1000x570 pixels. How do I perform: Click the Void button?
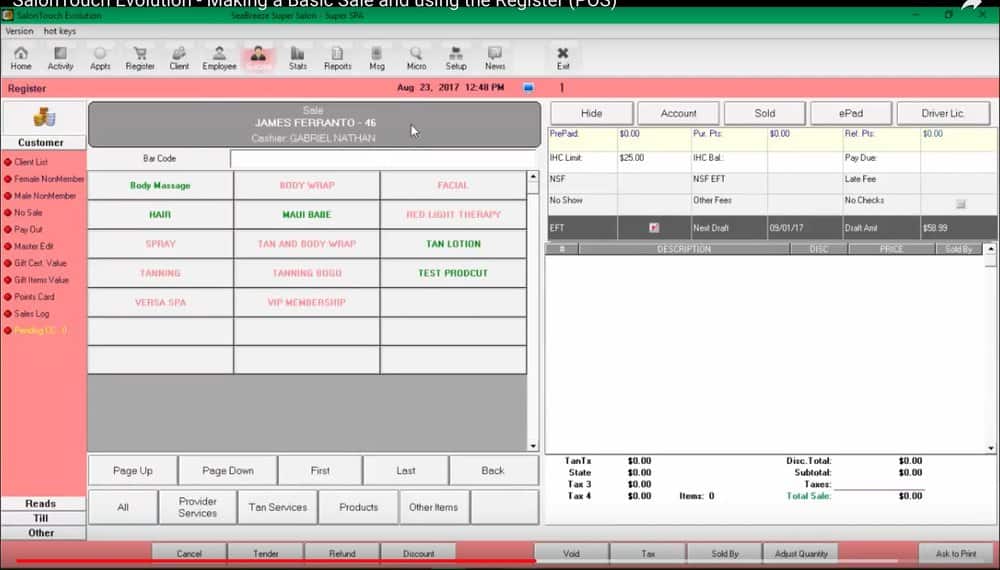(571, 553)
